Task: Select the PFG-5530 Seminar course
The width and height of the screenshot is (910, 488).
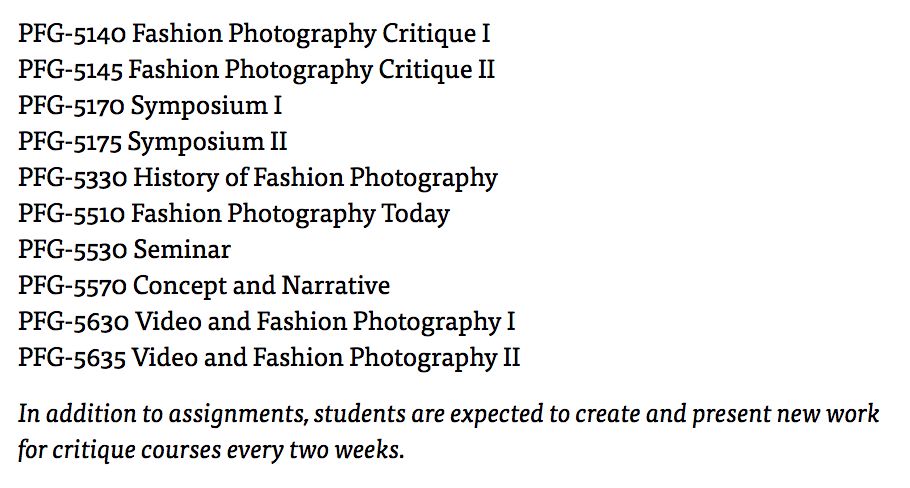Action: (124, 250)
